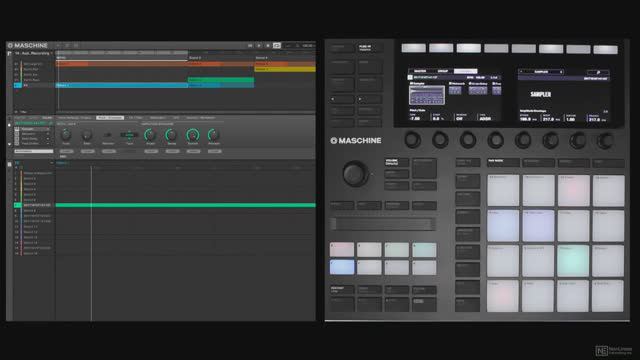Click the hardware touch strip
This screenshot has width=640, height=360.
382,224
